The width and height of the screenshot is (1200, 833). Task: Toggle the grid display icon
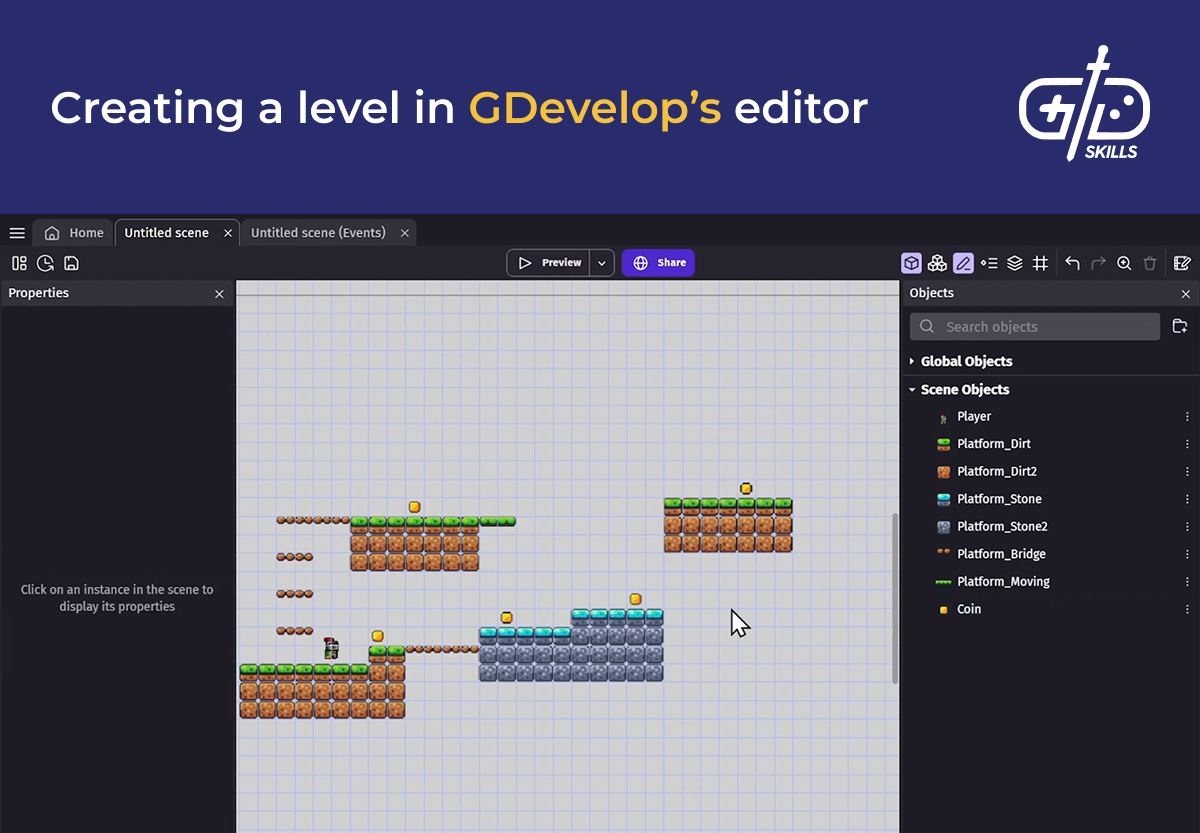pyautogui.click(x=1040, y=262)
